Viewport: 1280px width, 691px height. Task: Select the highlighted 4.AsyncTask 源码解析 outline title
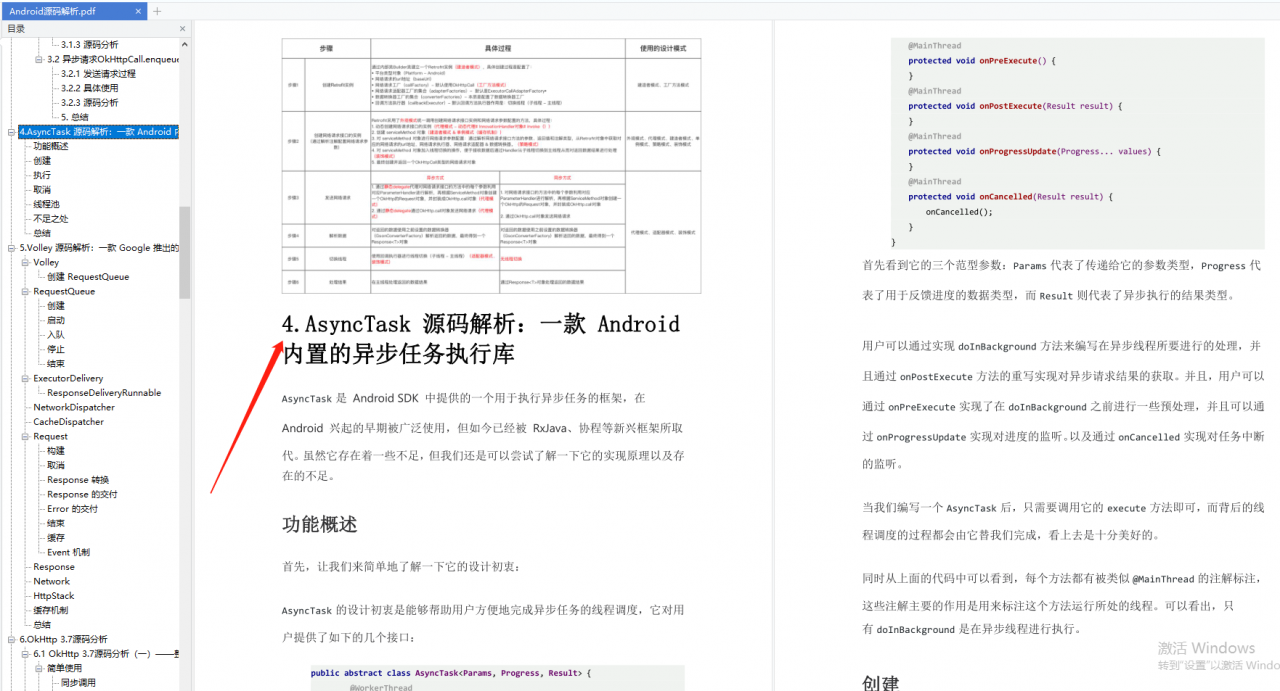point(99,132)
